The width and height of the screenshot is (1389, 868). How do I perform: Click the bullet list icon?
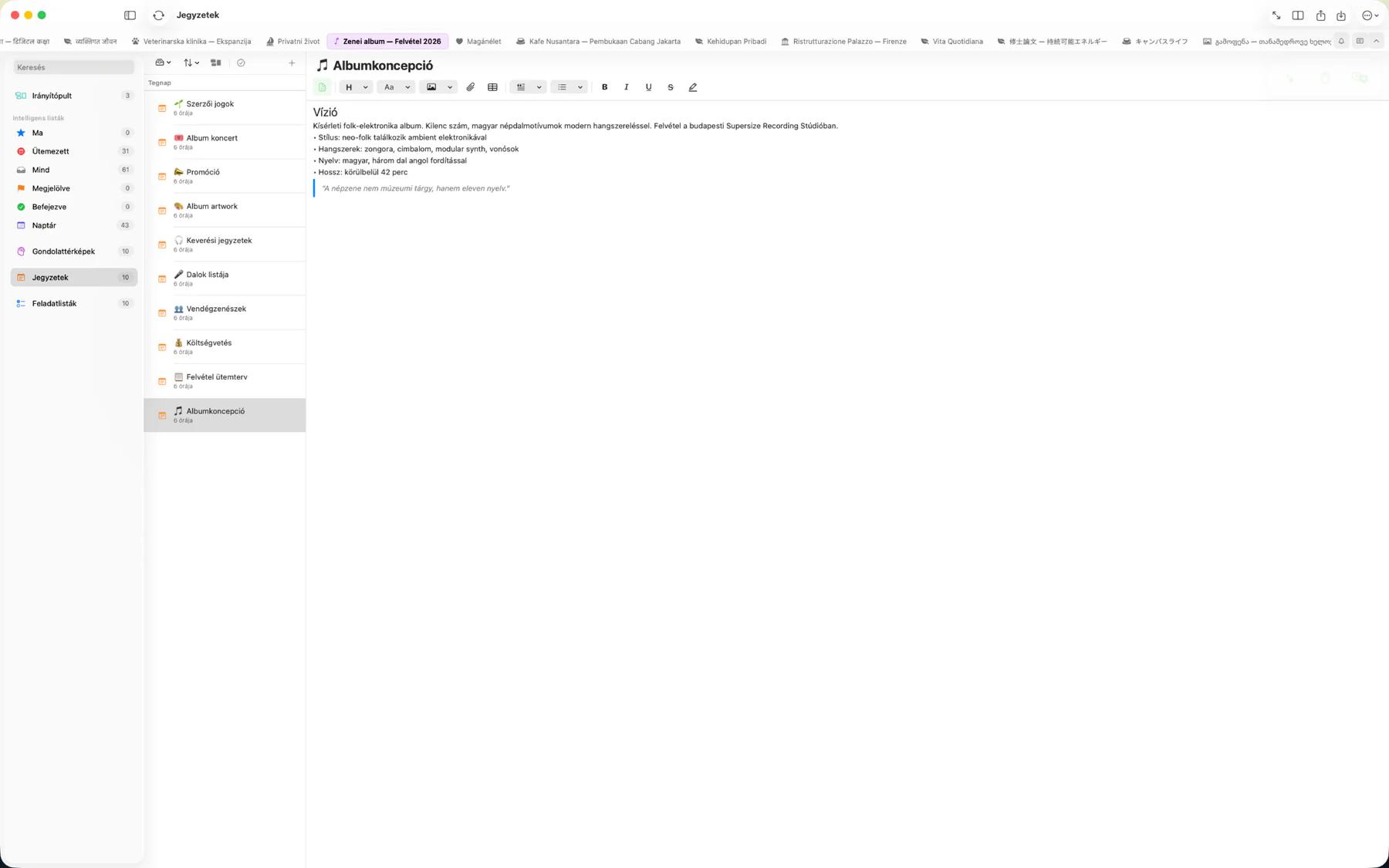[x=562, y=87]
